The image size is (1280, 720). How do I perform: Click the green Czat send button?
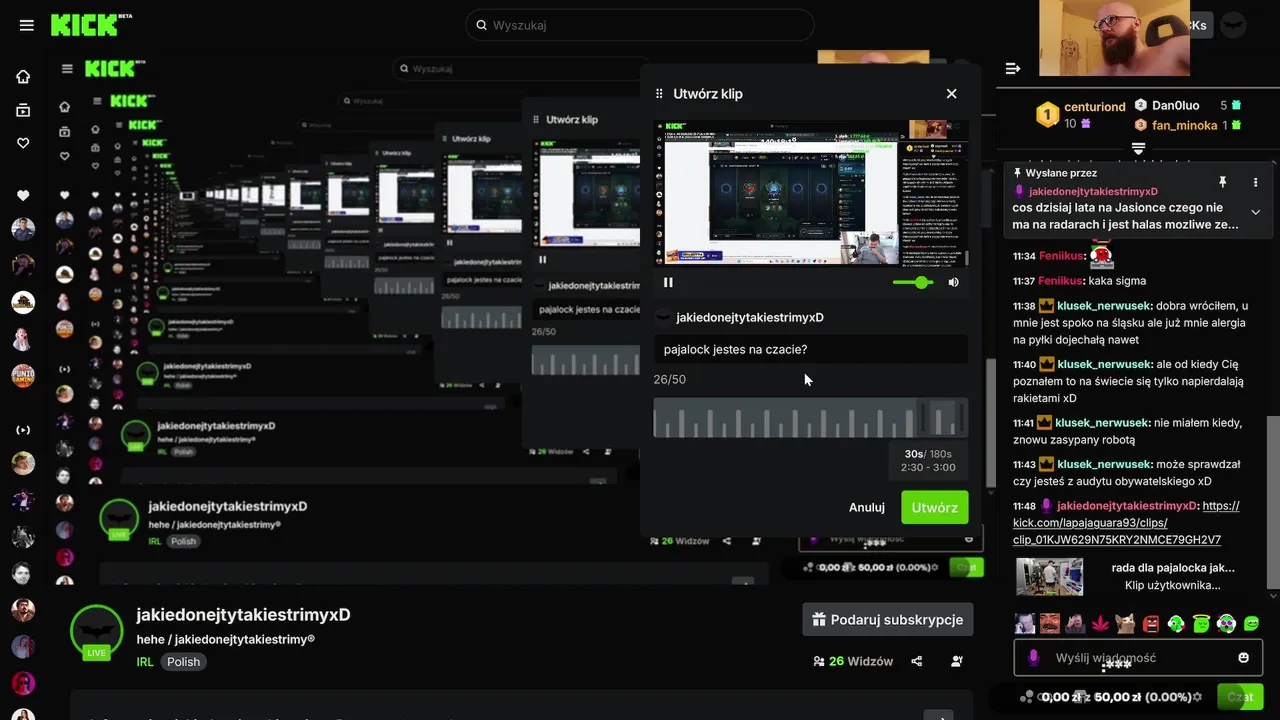coord(1240,697)
